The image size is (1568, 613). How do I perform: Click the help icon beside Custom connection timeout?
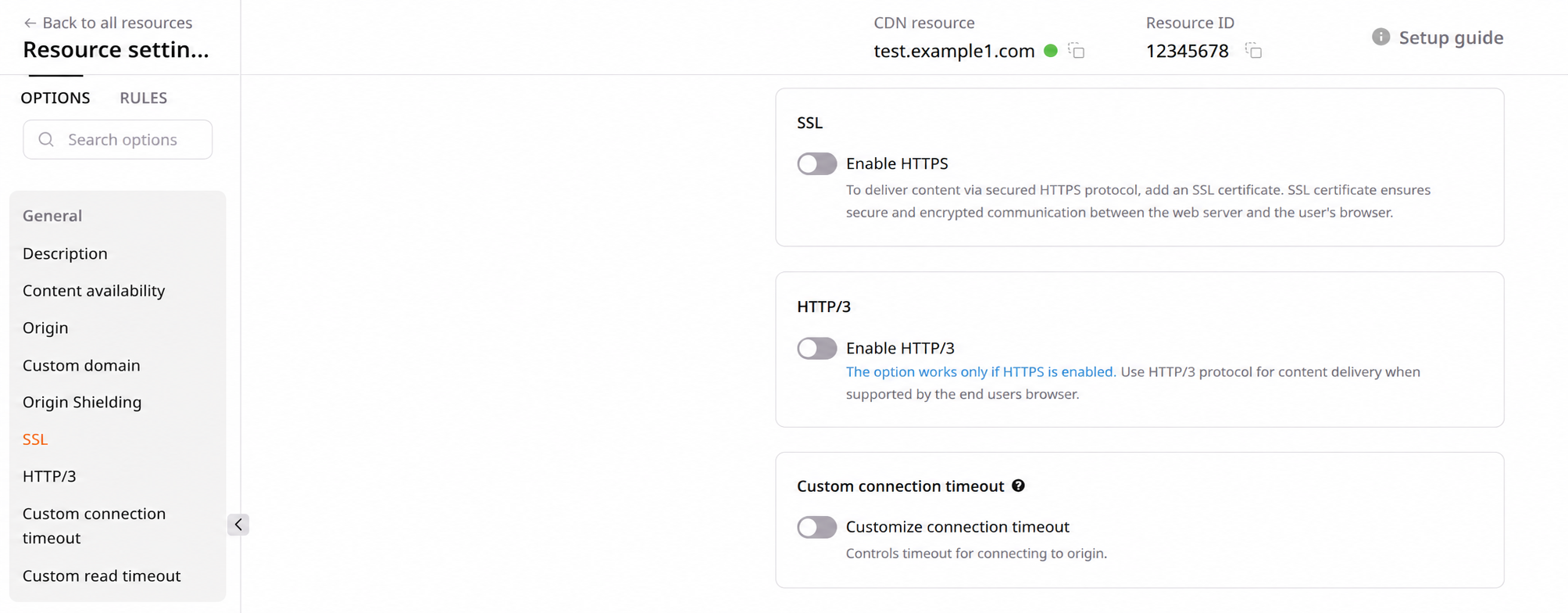[1018, 486]
